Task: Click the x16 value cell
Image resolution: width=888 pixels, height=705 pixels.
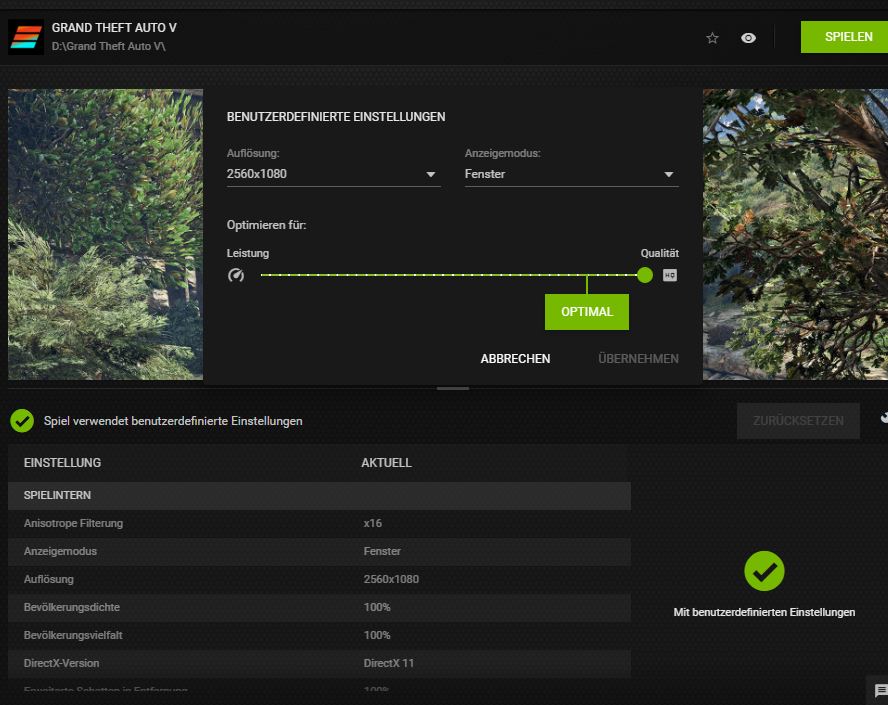Action: [373, 523]
